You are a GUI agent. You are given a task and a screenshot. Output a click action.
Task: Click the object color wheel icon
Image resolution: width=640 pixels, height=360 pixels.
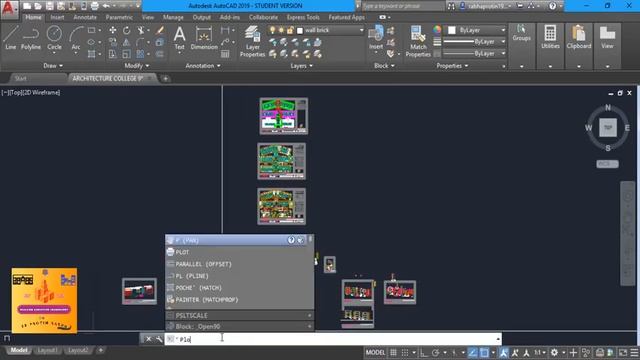coord(437,30)
